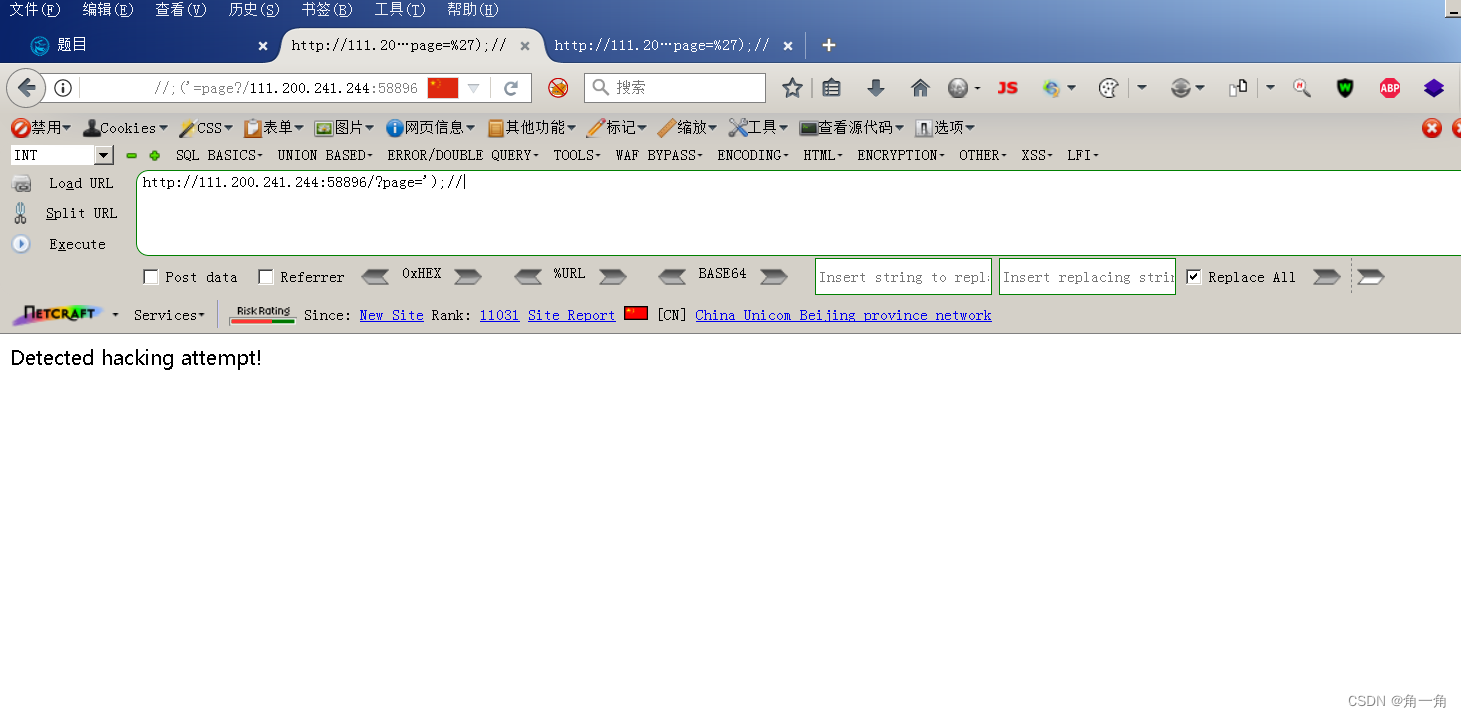Open the Site Report link
1461x717 pixels.
click(x=571, y=315)
